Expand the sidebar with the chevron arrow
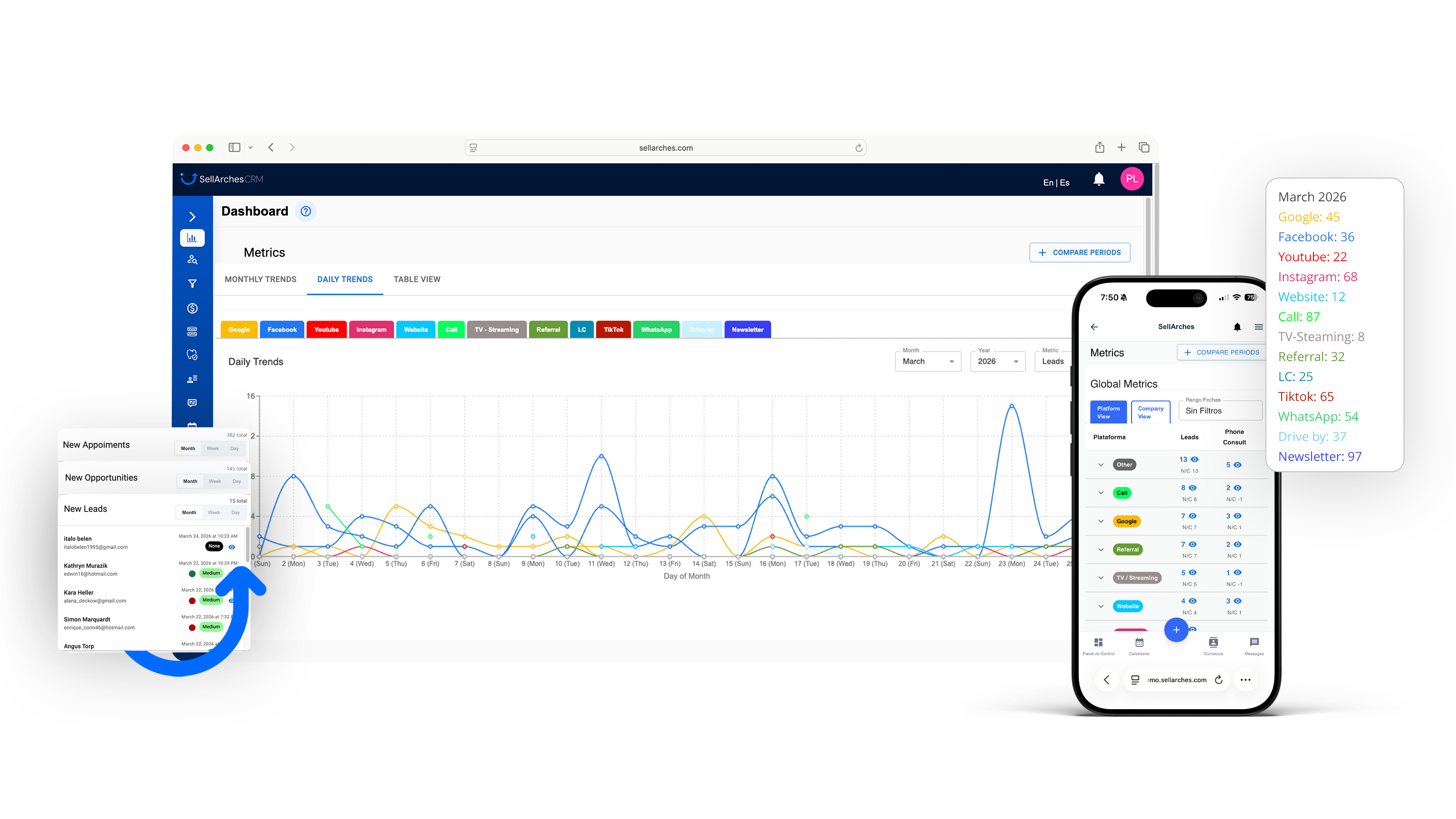This screenshot has width=1456, height=819. [x=192, y=216]
